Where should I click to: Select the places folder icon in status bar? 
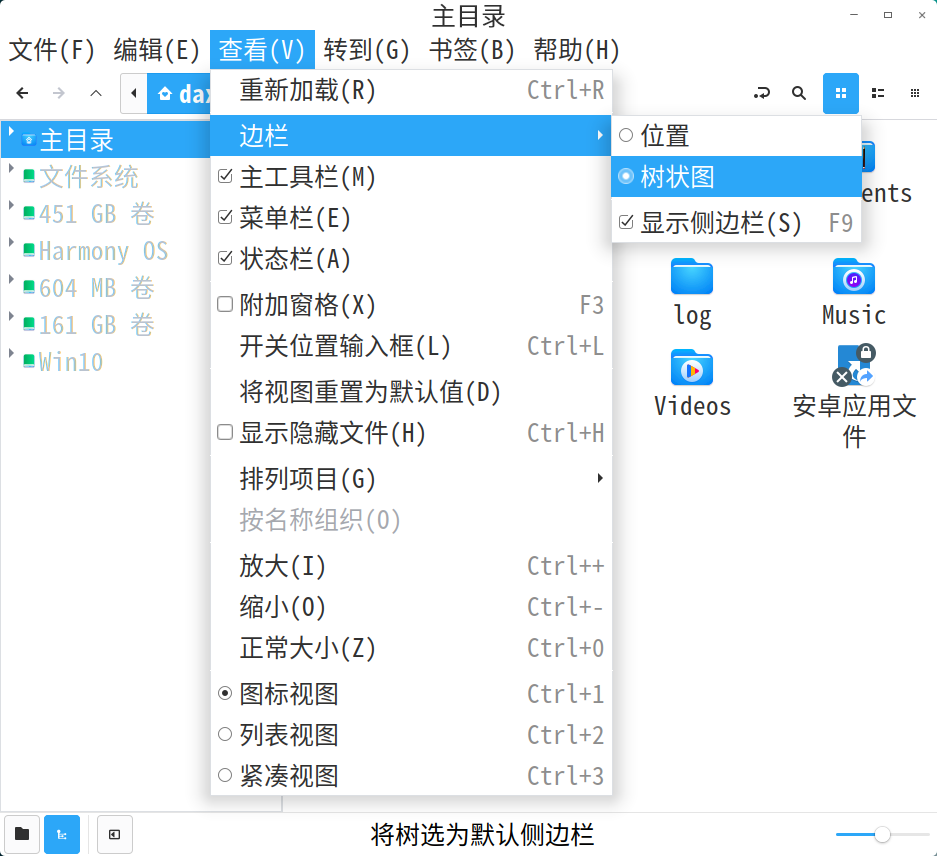[x=21, y=834]
